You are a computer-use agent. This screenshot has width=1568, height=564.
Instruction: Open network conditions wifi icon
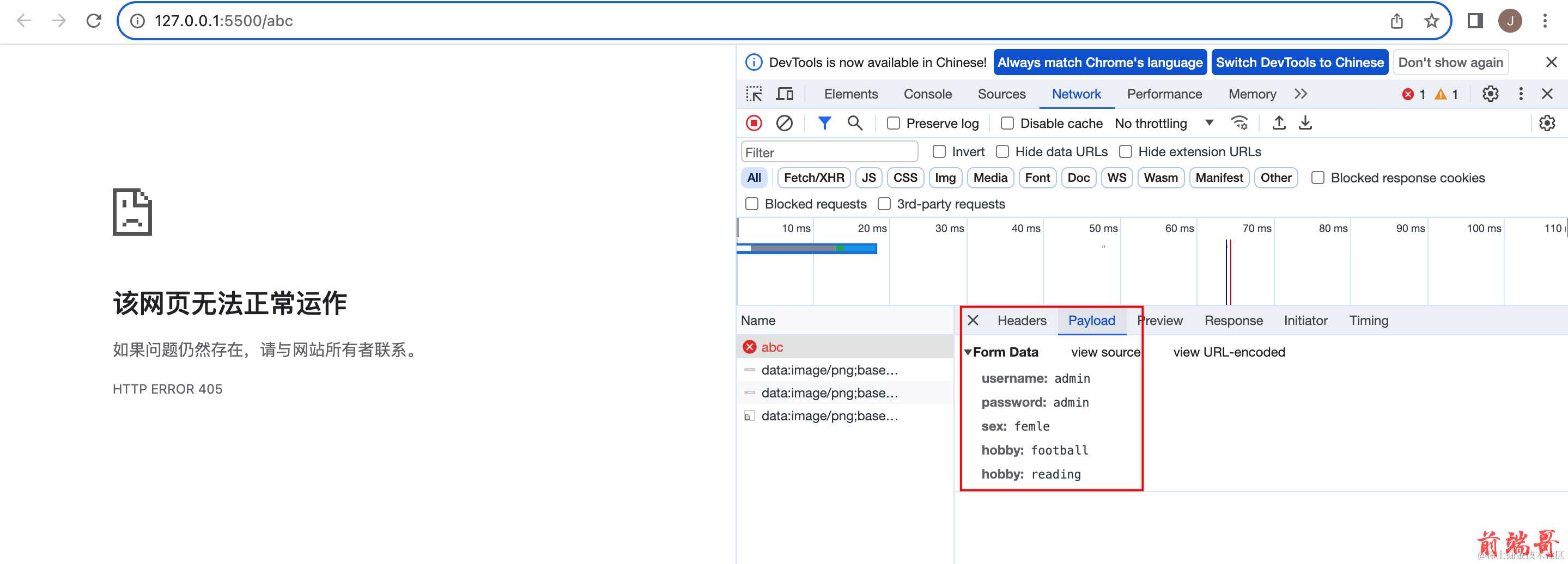(1239, 123)
